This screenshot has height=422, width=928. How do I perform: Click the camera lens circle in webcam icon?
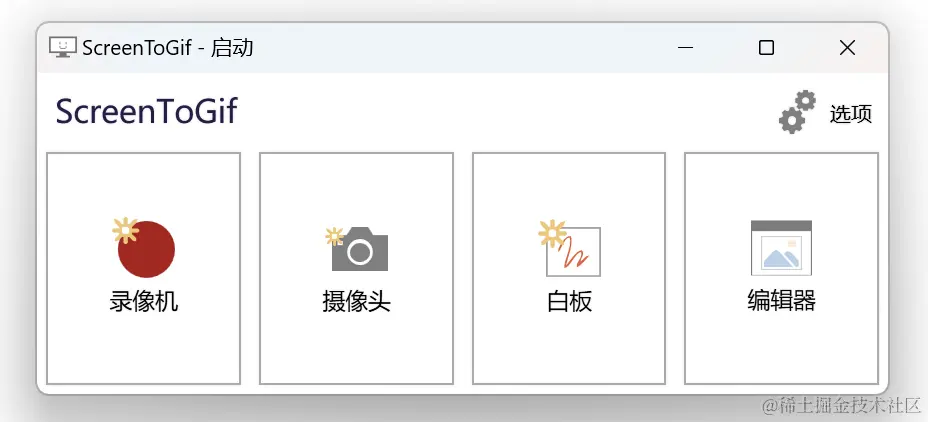[359, 253]
